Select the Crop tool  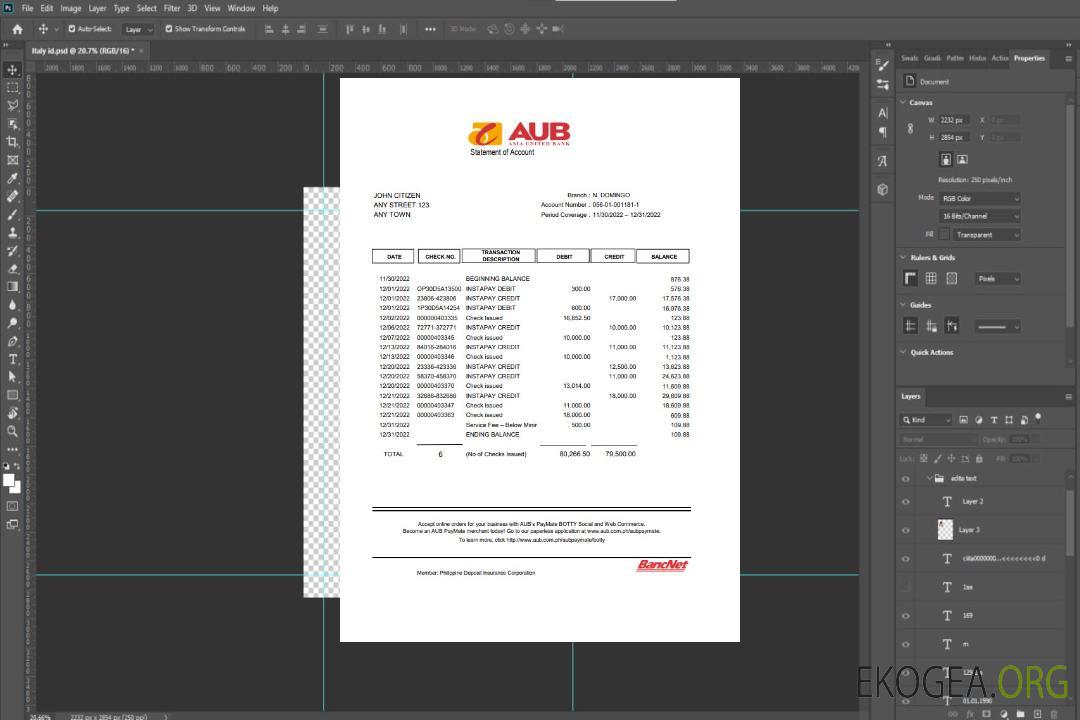[12, 142]
